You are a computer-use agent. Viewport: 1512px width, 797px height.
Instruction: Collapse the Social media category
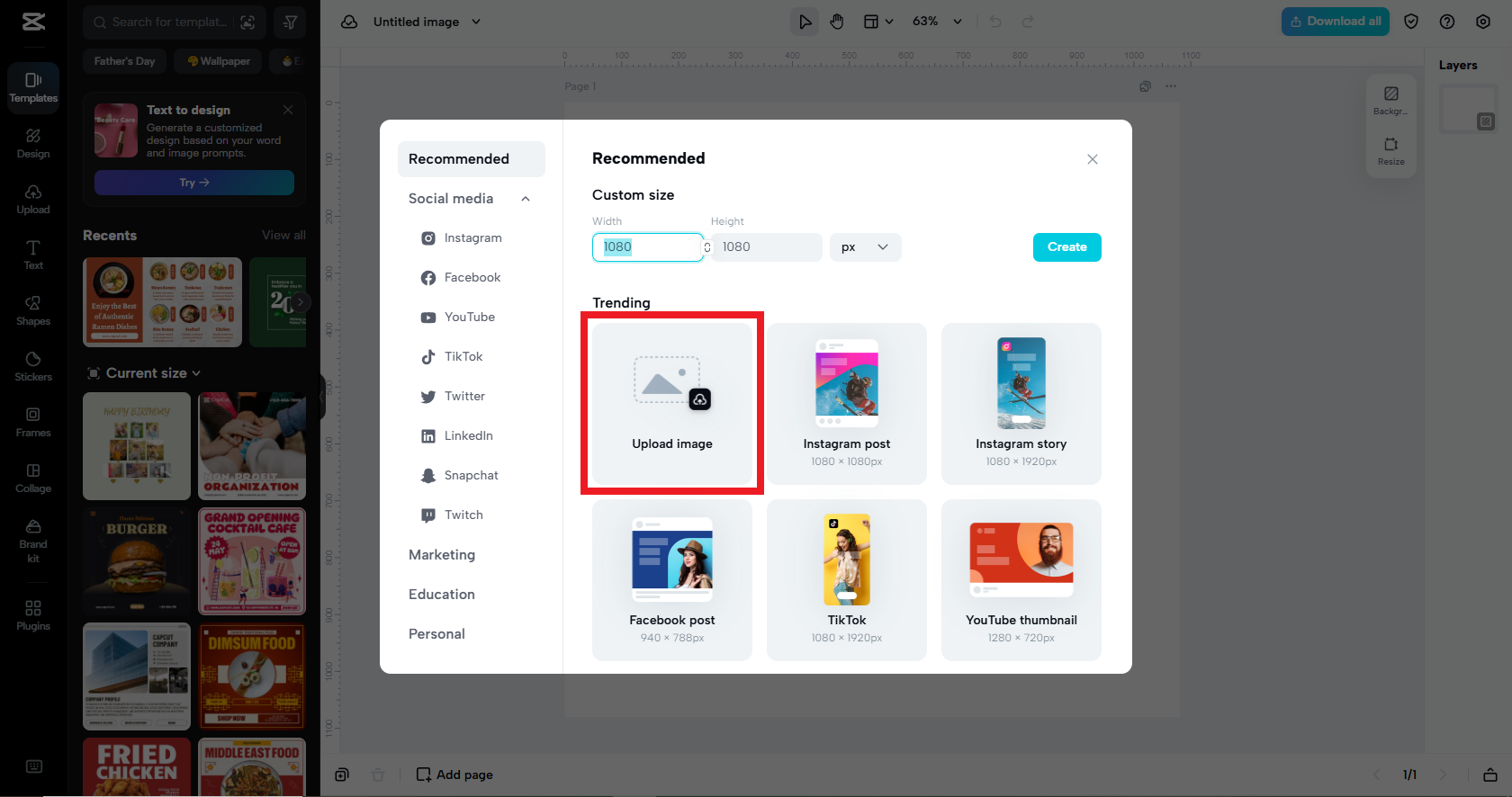click(x=525, y=199)
